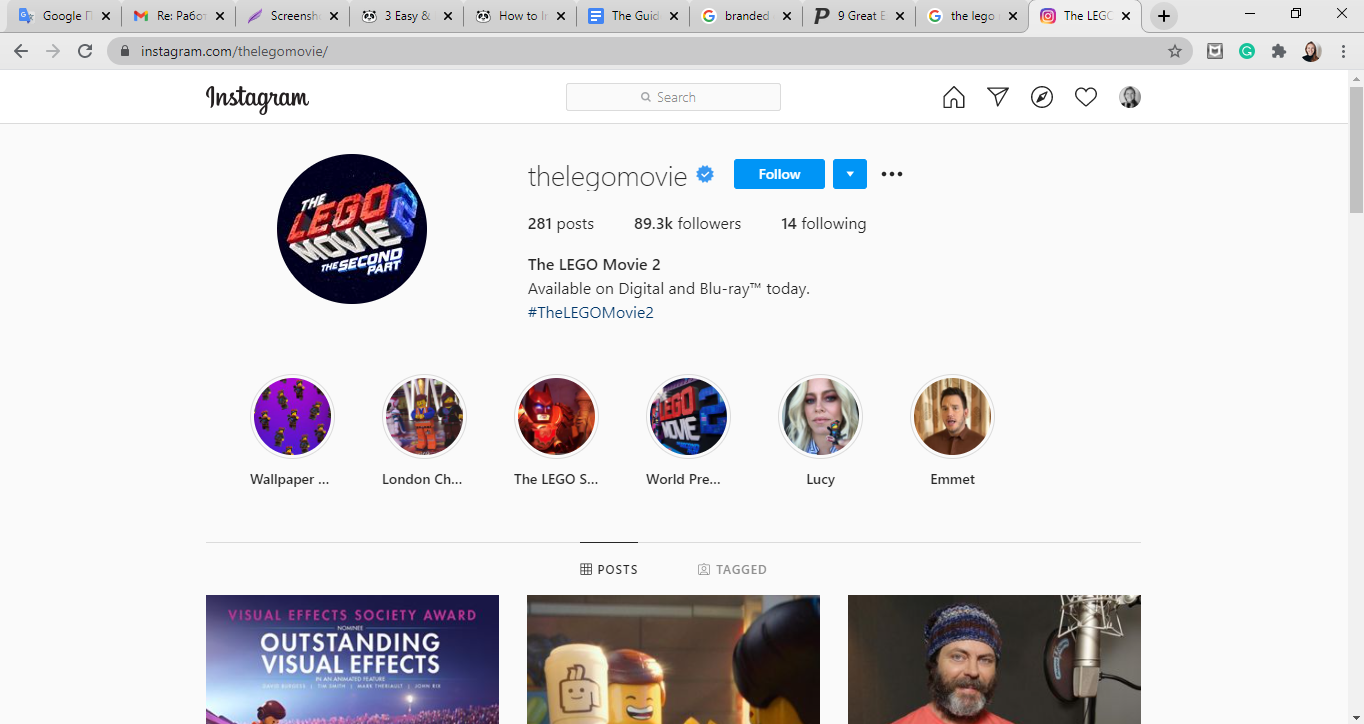Click browser forward arrow

point(53,51)
